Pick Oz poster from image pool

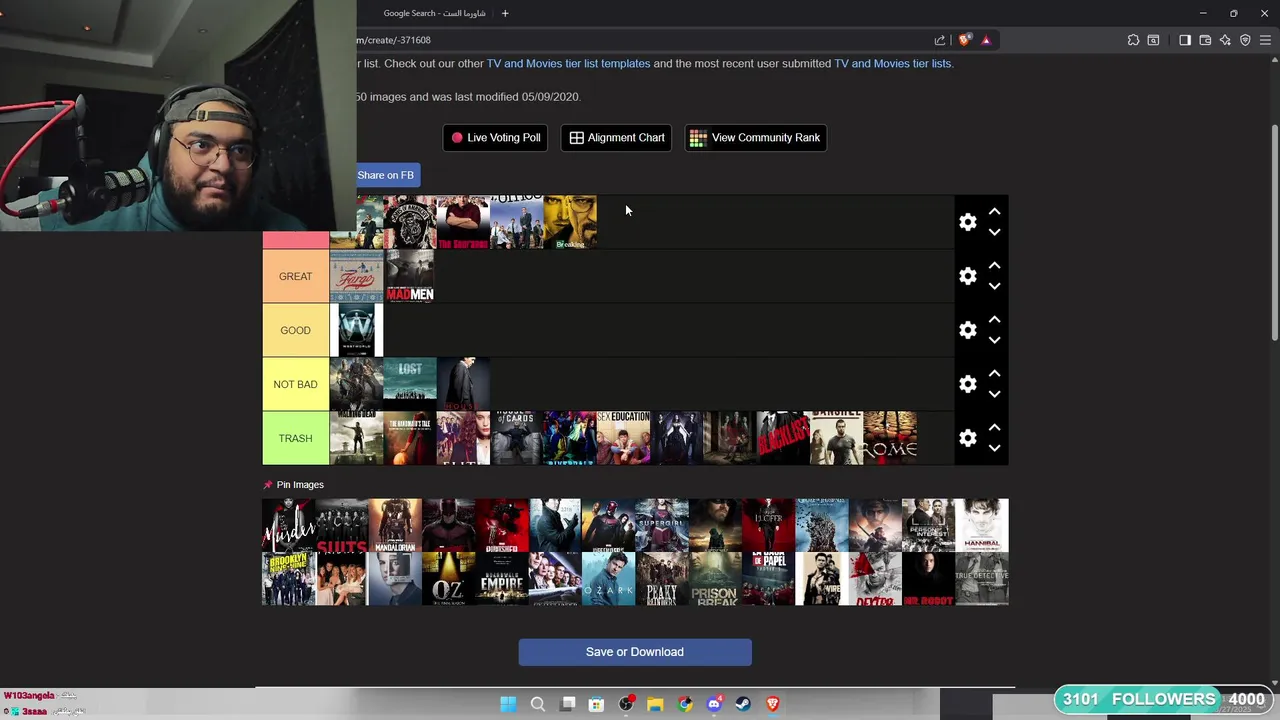448,579
